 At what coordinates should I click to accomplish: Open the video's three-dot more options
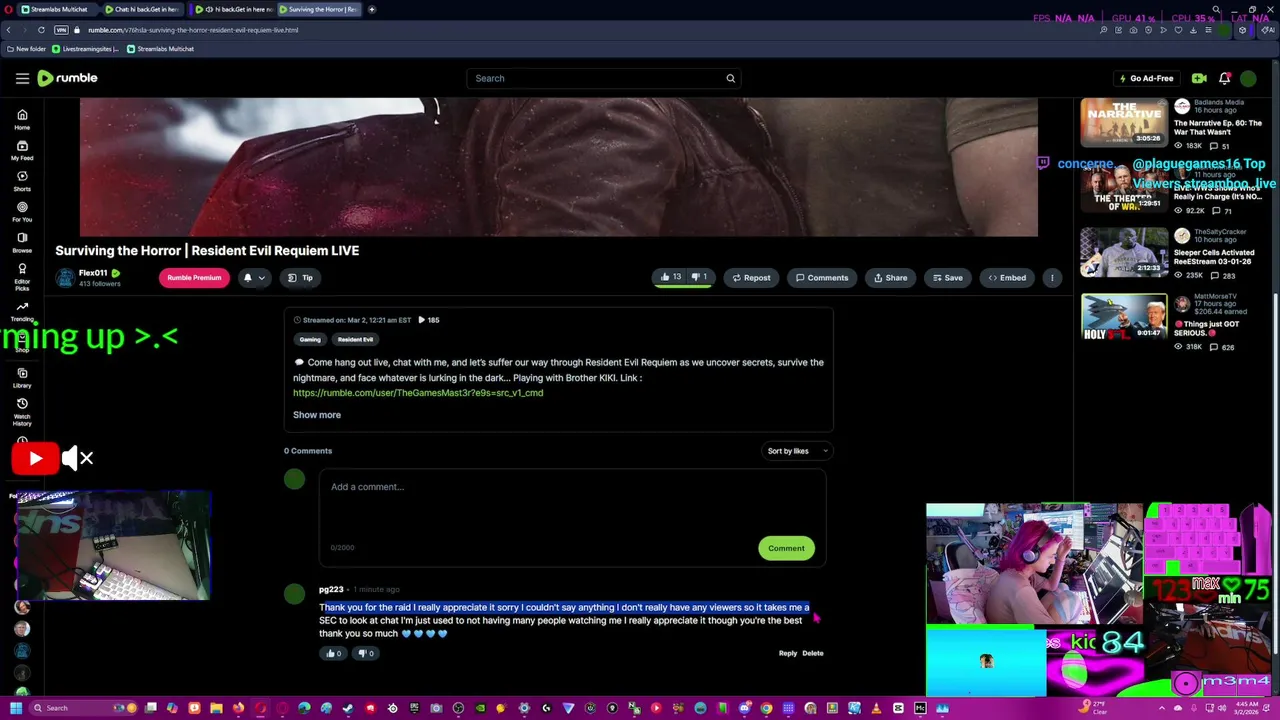click(x=1051, y=278)
